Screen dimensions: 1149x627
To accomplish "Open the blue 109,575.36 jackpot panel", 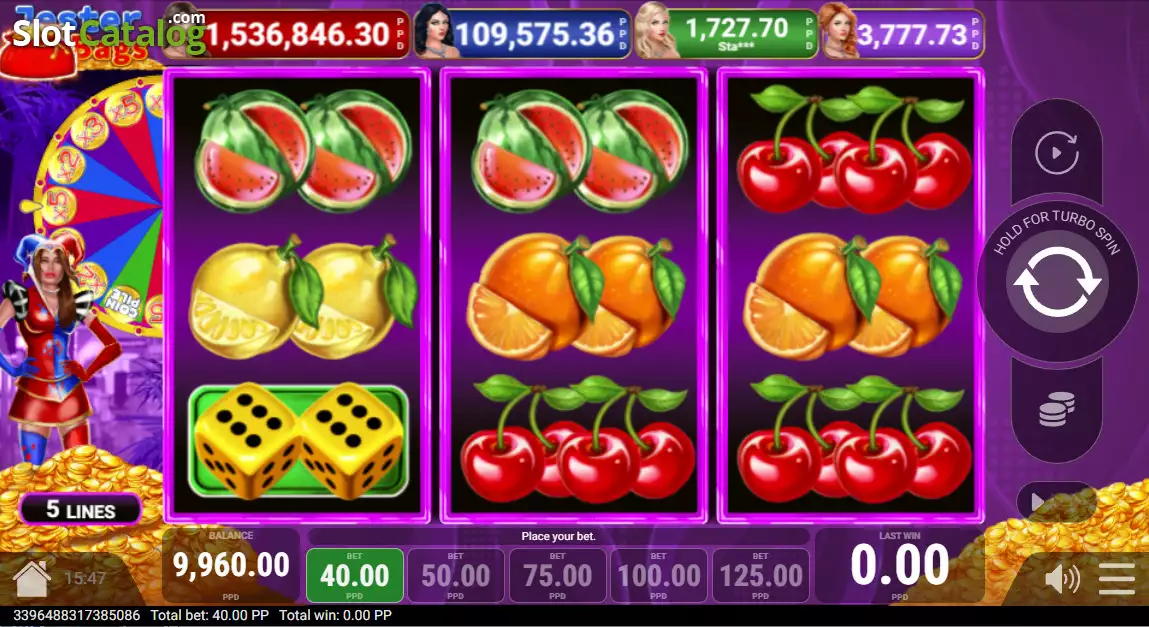I will point(522,34).
